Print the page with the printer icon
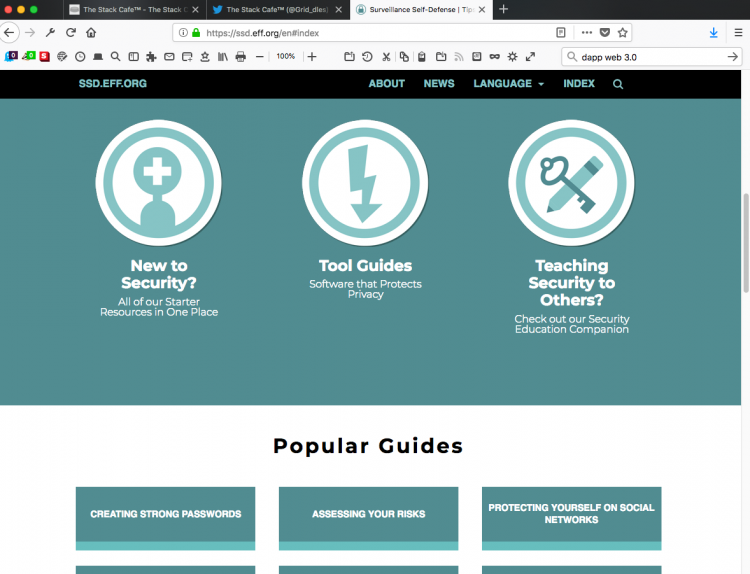Screen dimensions: 750x574 [x=241, y=56]
